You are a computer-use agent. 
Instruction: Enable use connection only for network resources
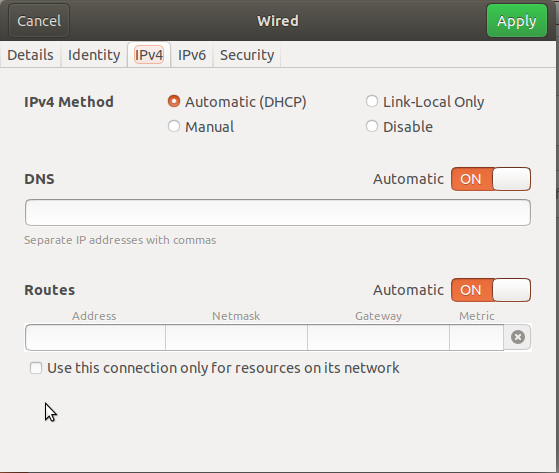(36, 368)
